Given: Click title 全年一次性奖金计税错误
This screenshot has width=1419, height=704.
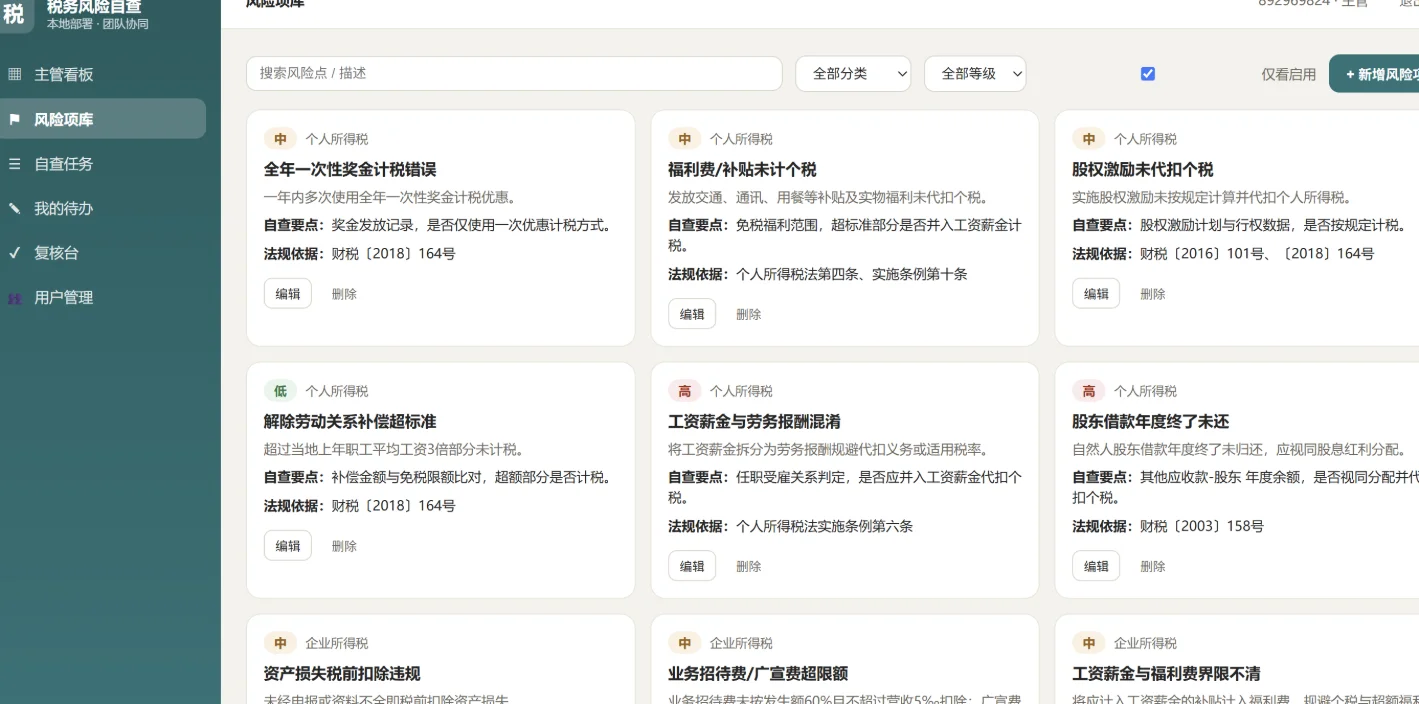Looking at the screenshot, I should (x=350, y=169).
